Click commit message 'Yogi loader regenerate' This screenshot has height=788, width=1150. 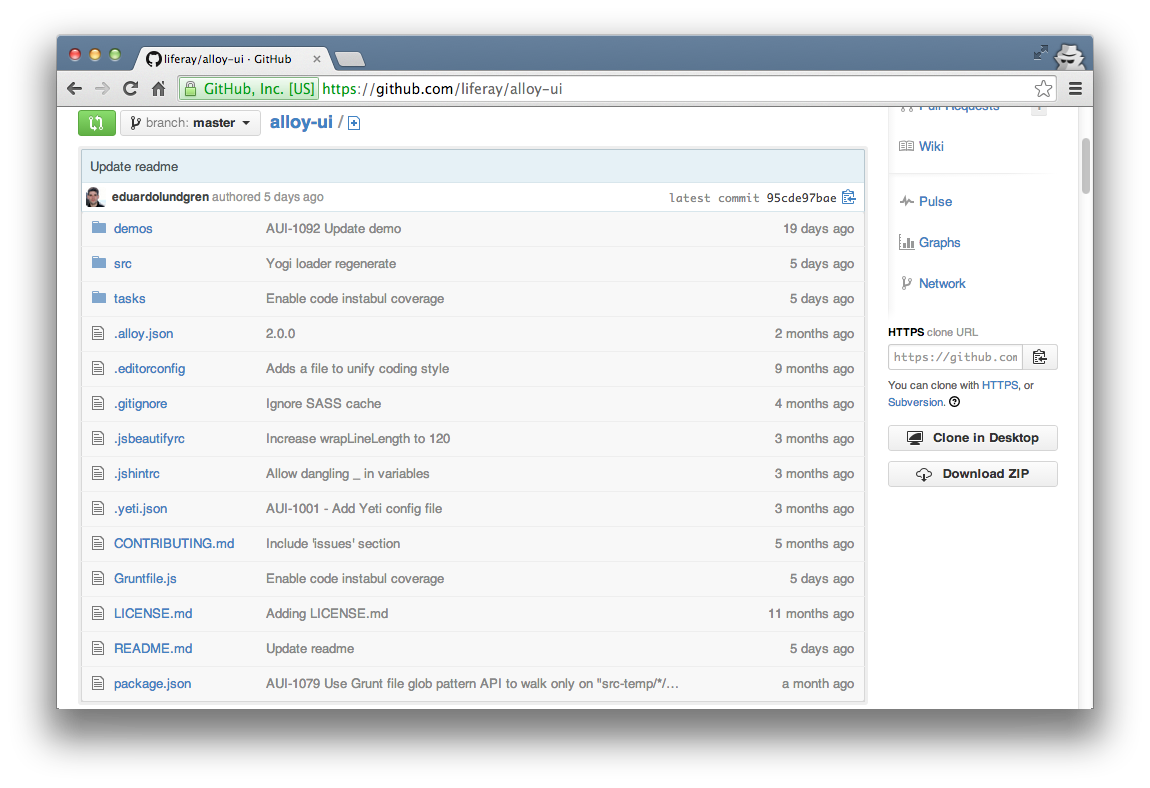331,263
